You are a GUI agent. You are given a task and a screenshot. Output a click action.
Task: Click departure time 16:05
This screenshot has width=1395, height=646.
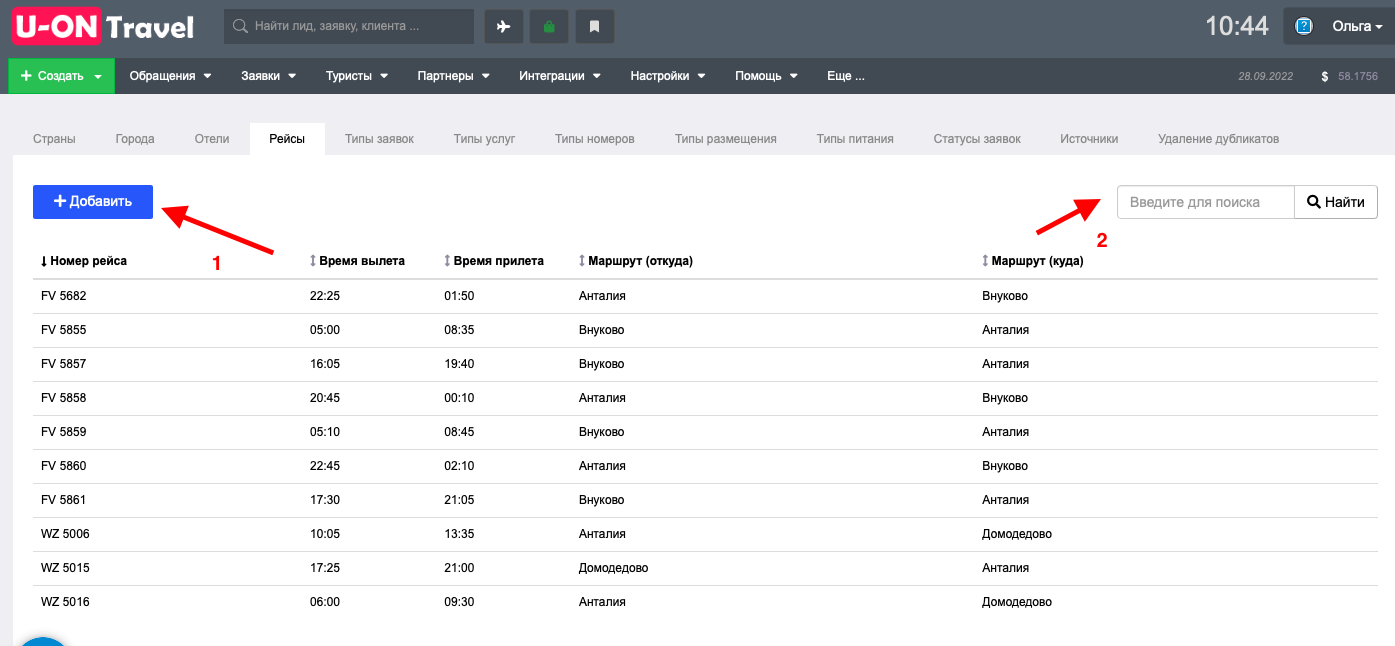(x=325, y=364)
